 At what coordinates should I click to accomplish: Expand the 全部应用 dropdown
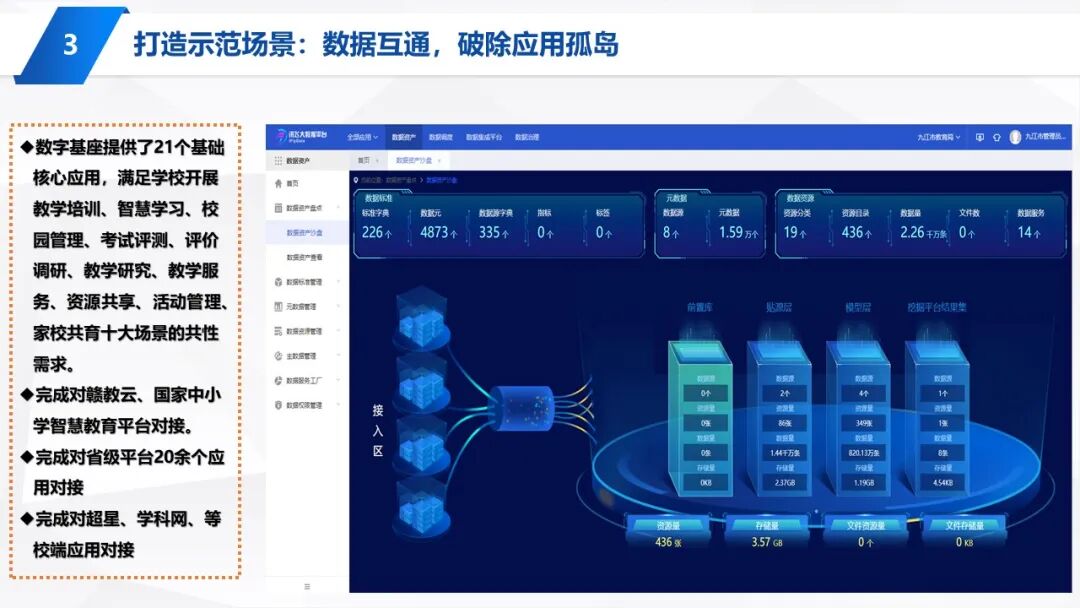coord(360,135)
